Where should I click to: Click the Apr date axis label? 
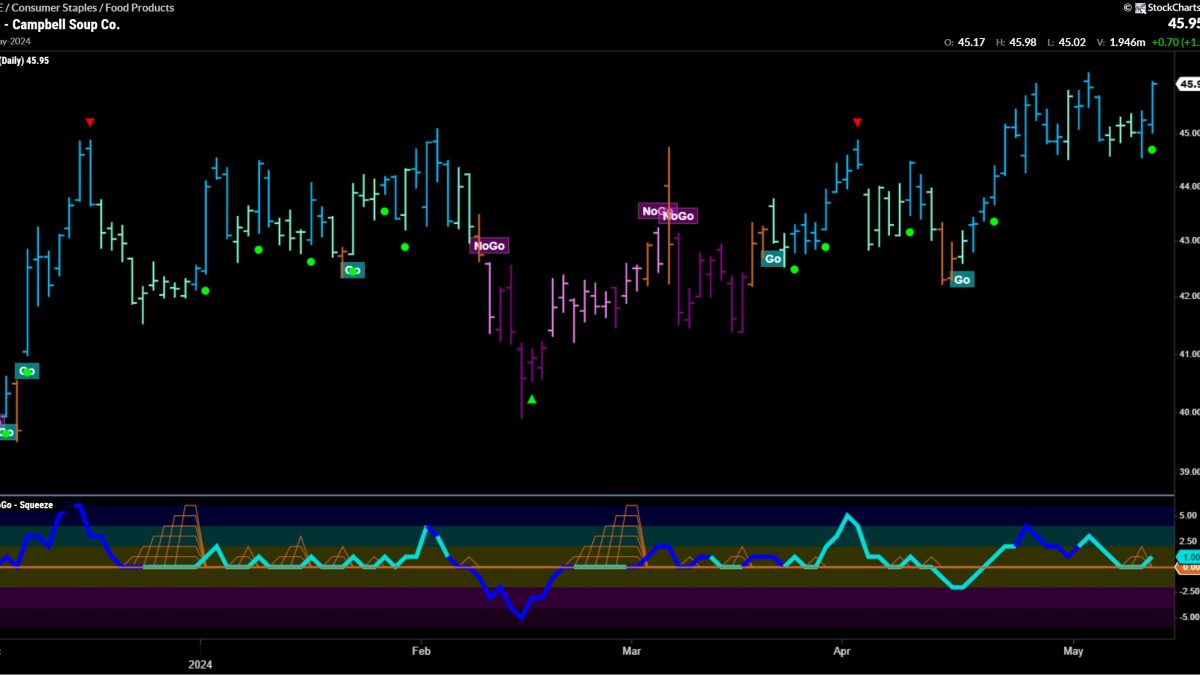842,650
